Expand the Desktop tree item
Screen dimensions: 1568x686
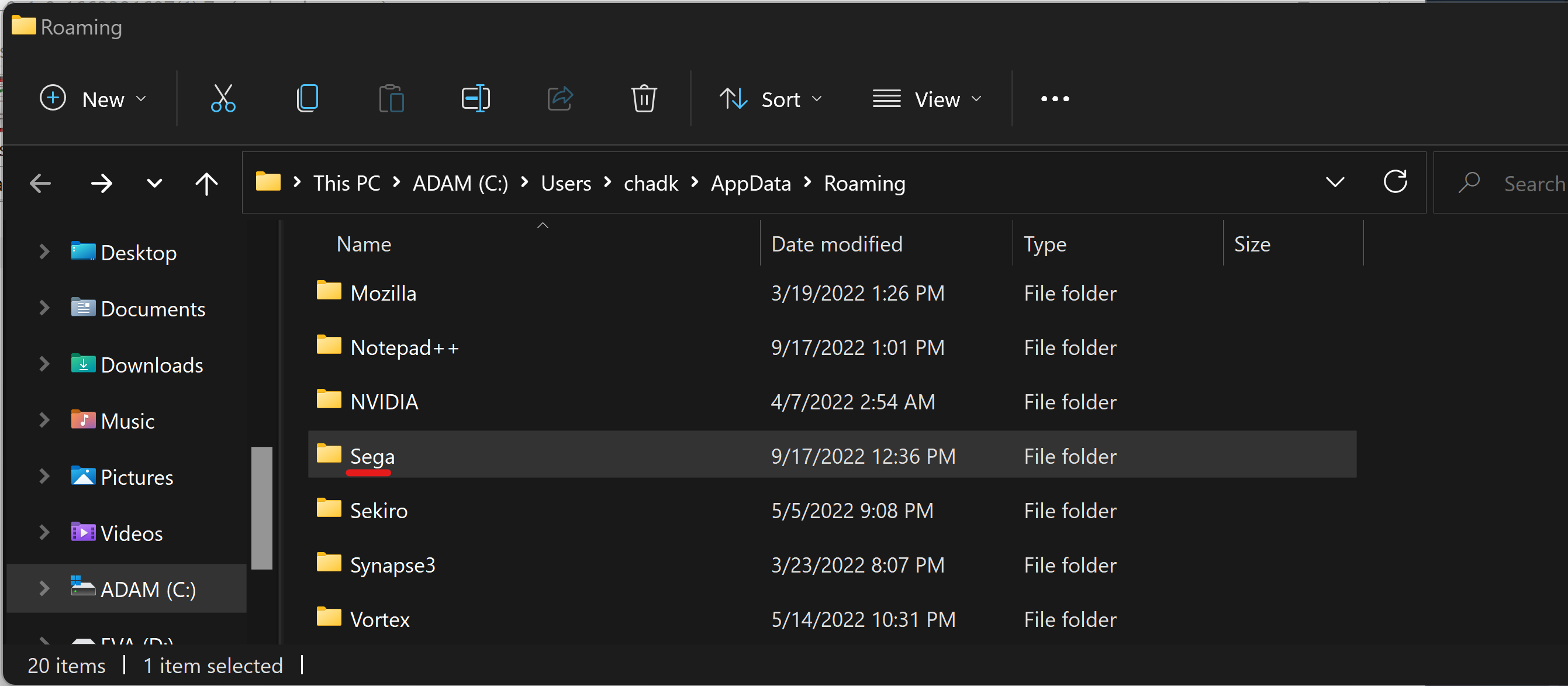coord(44,252)
